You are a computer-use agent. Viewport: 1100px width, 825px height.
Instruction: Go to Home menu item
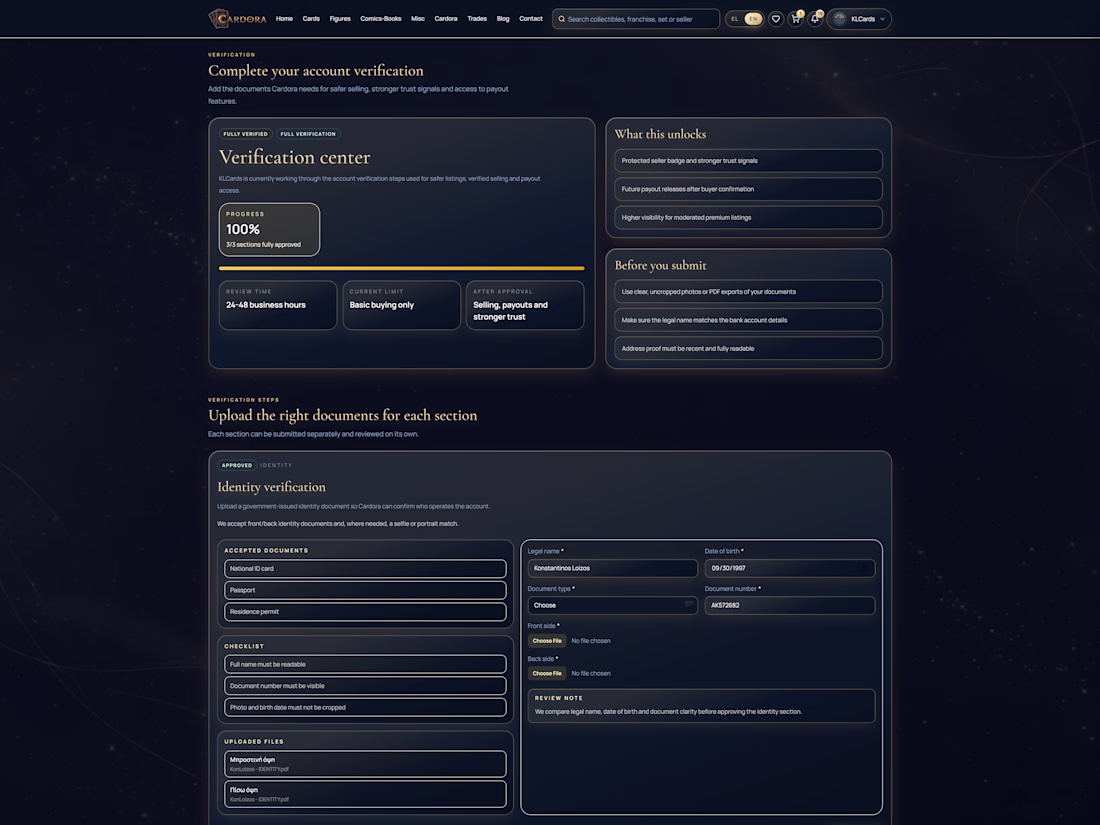[284, 19]
